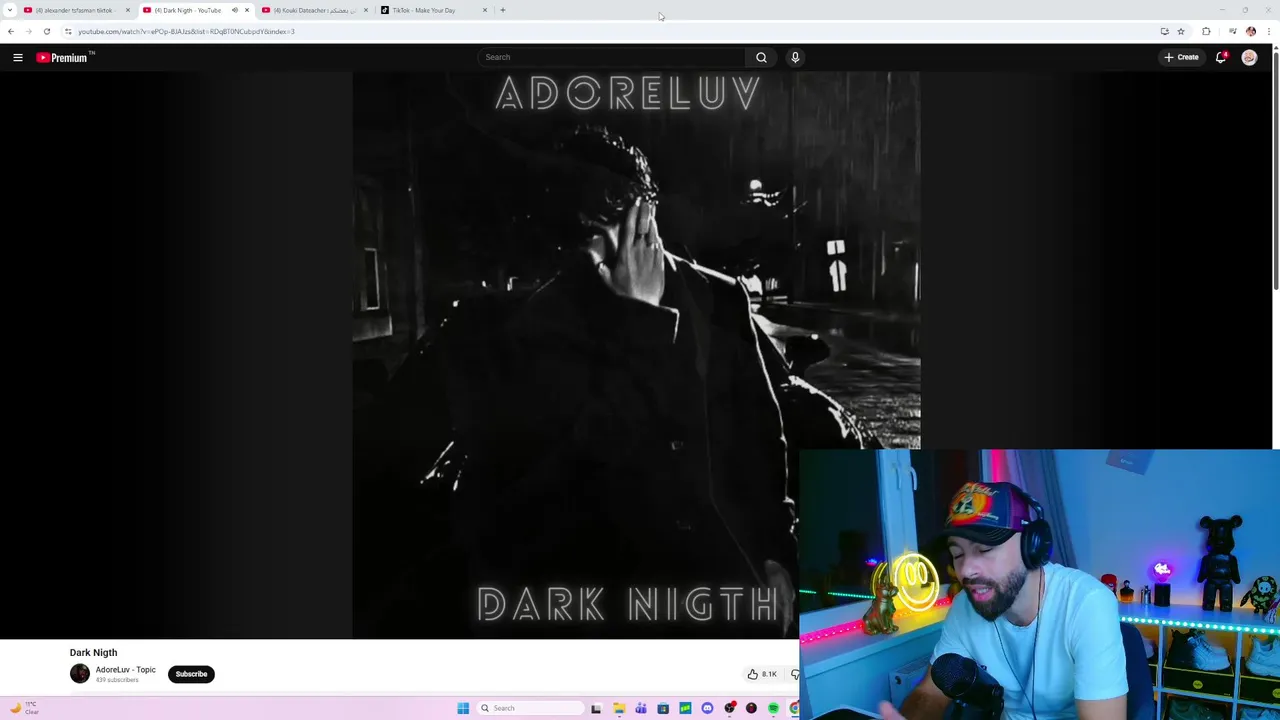Screen dimensions: 1280x720
Task: Open Windows Start menu
Action: coord(463,708)
